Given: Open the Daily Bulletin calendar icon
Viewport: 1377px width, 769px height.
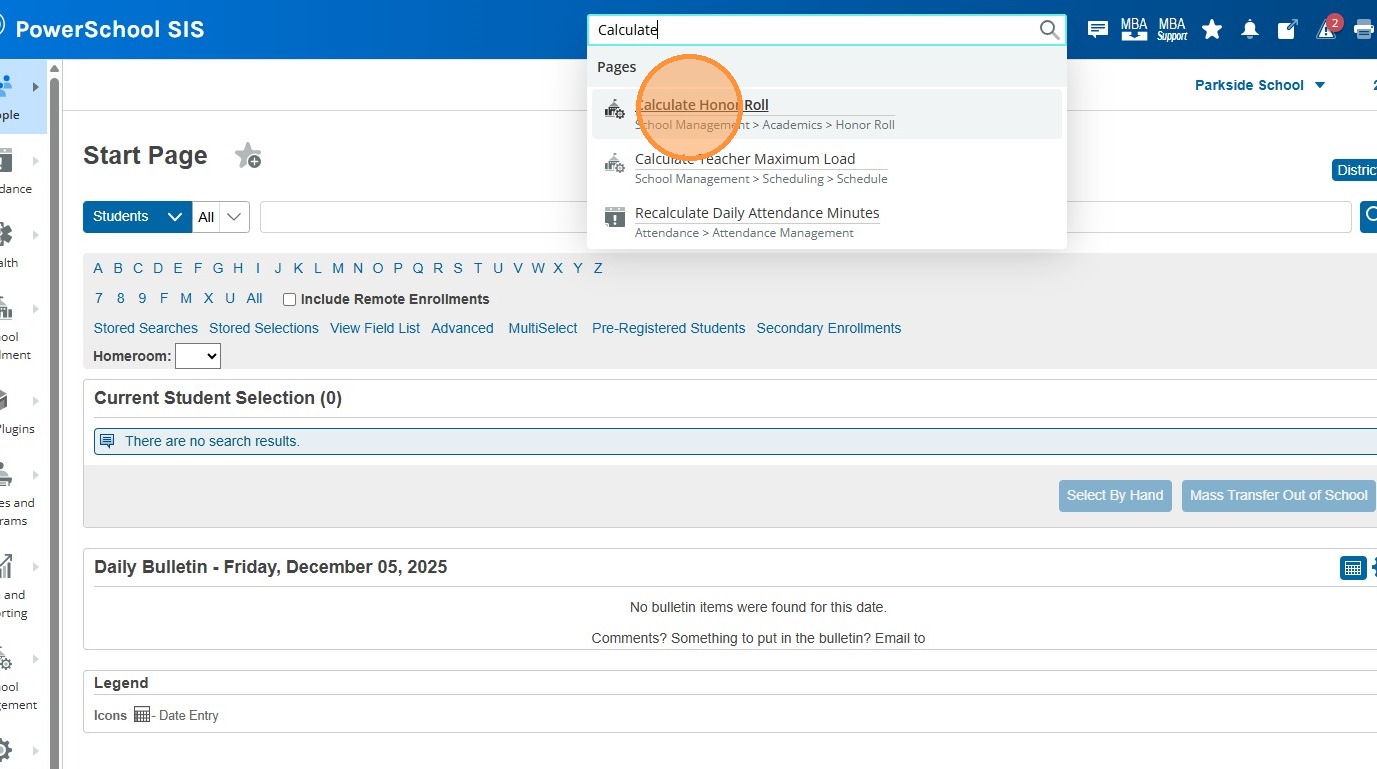Looking at the screenshot, I should pyautogui.click(x=1353, y=568).
